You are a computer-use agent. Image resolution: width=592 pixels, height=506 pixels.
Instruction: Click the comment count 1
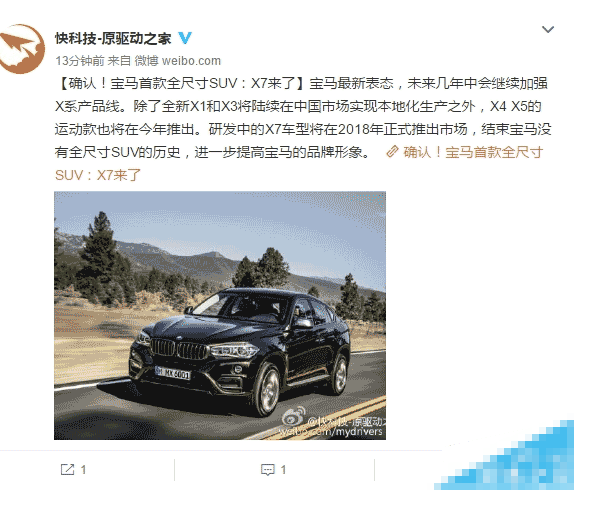(x=283, y=470)
